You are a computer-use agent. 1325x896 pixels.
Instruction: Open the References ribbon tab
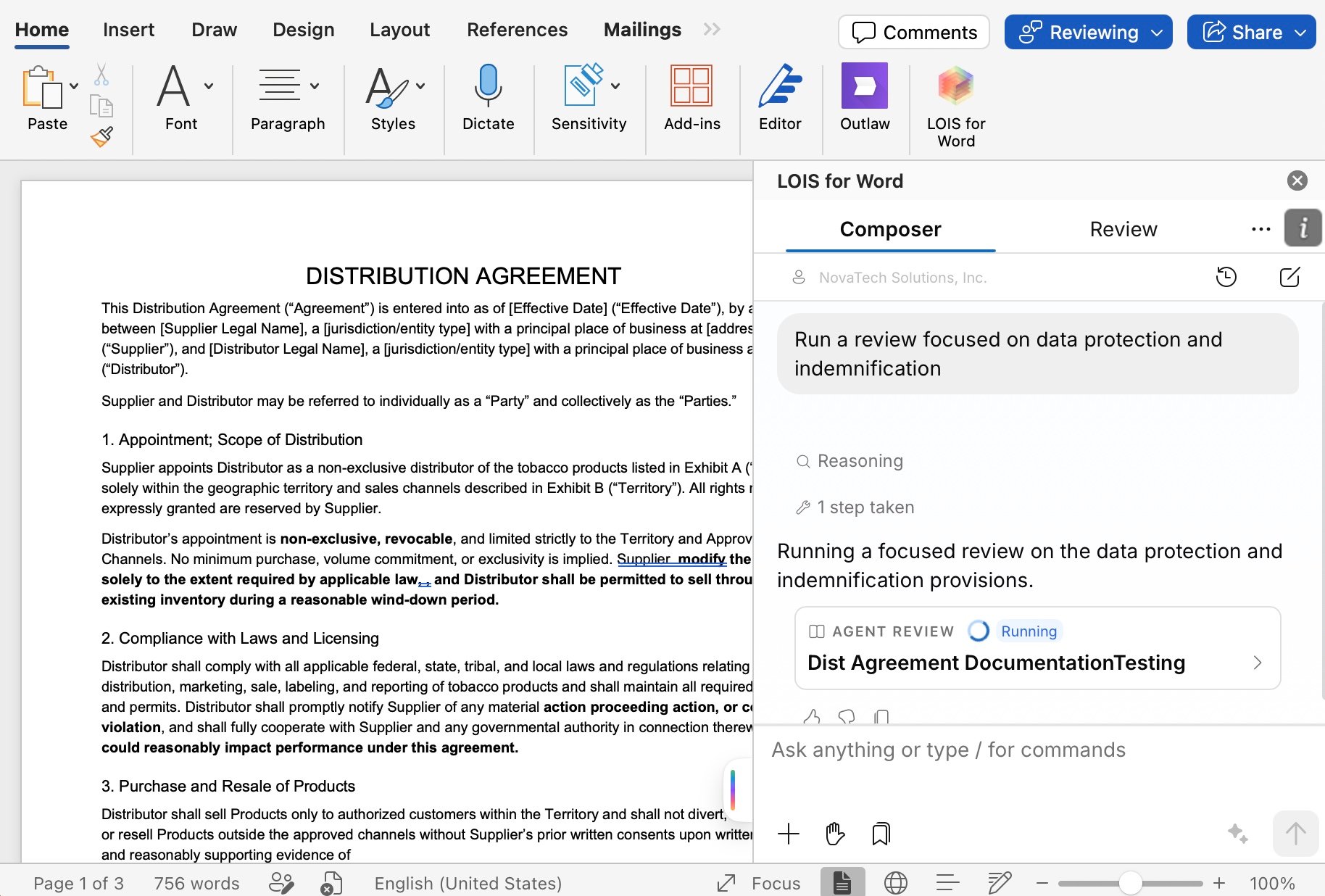pos(517,30)
